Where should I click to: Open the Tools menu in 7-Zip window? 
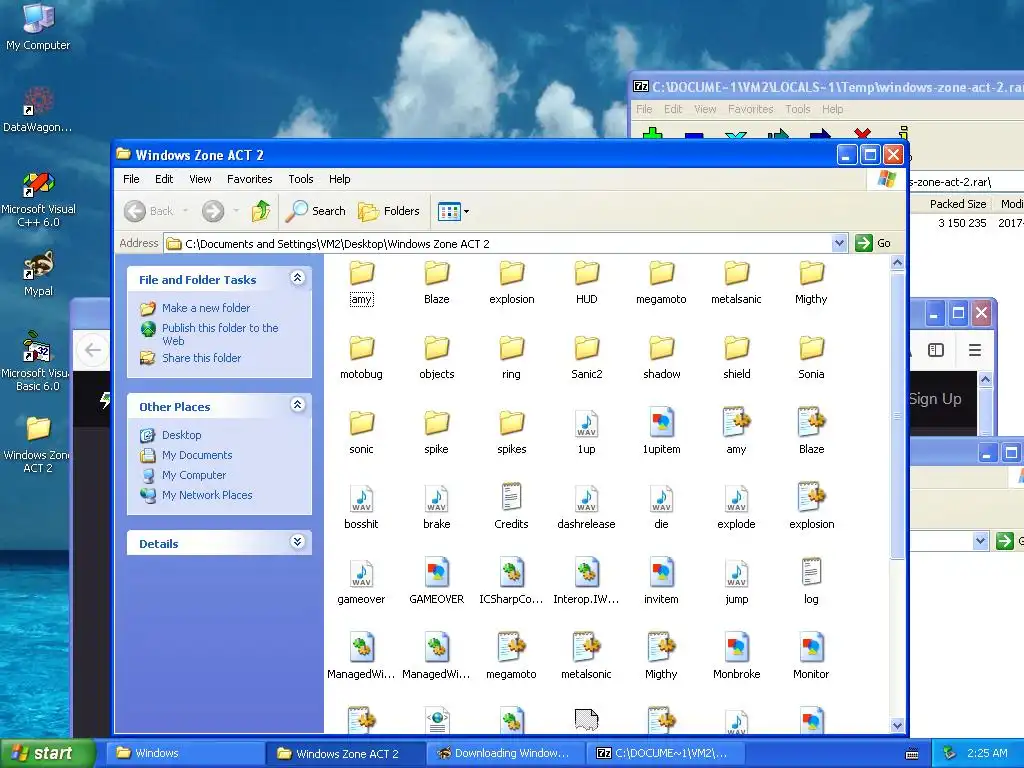[797, 109]
